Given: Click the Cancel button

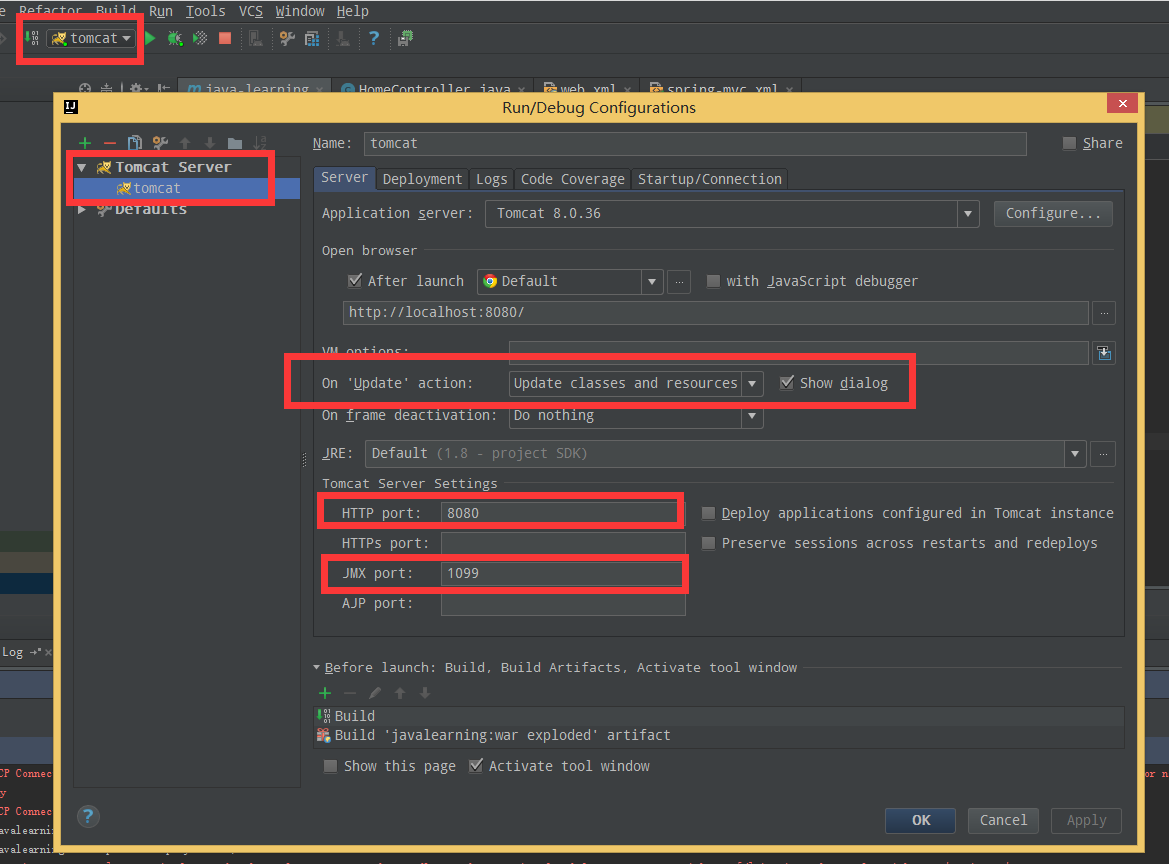Looking at the screenshot, I should tap(1003, 820).
